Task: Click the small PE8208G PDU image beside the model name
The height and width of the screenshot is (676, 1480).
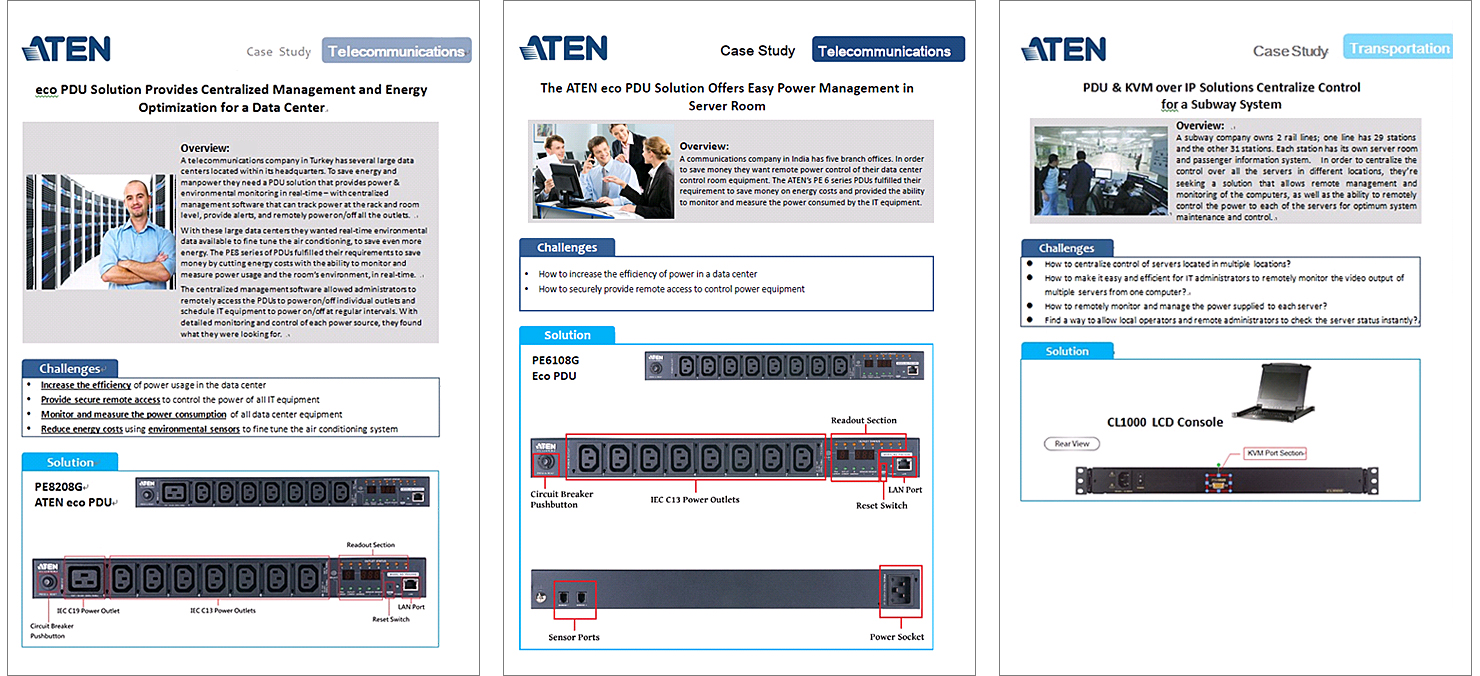Action: [282, 491]
